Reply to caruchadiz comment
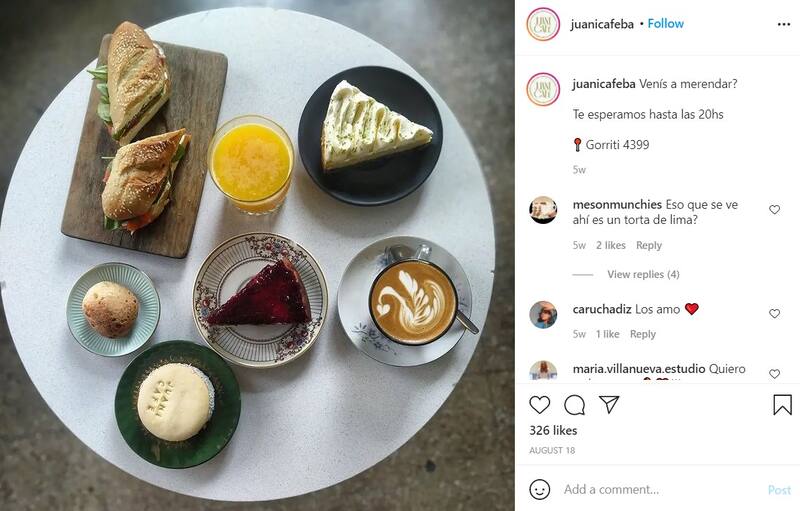The image size is (800, 511). coord(642,334)
